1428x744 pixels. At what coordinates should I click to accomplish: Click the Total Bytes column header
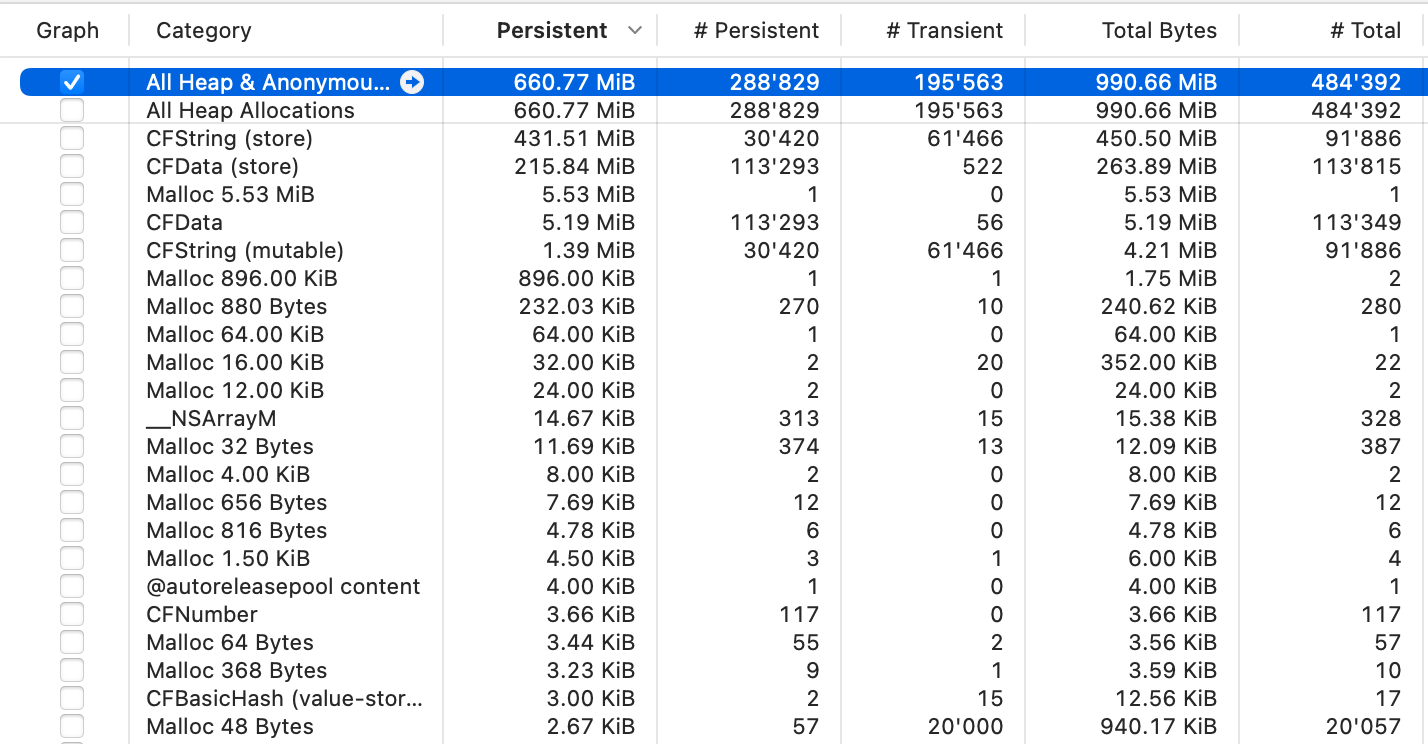point(1159,31)
